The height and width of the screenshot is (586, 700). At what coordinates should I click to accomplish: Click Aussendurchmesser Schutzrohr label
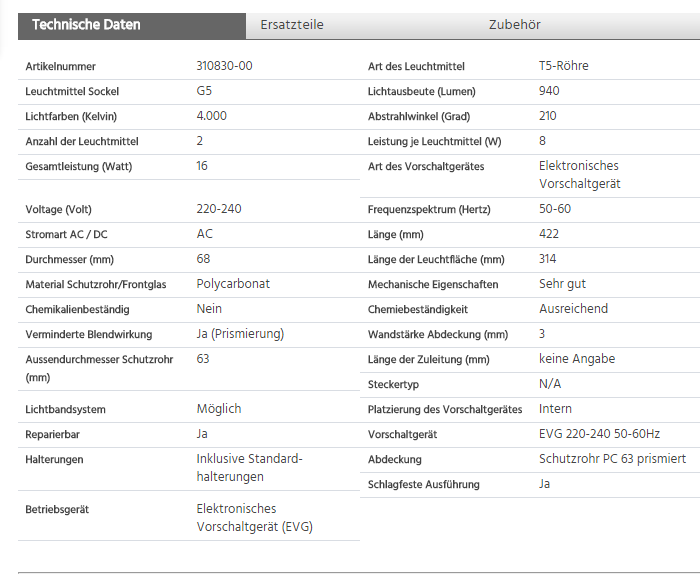tap(99, 368)
